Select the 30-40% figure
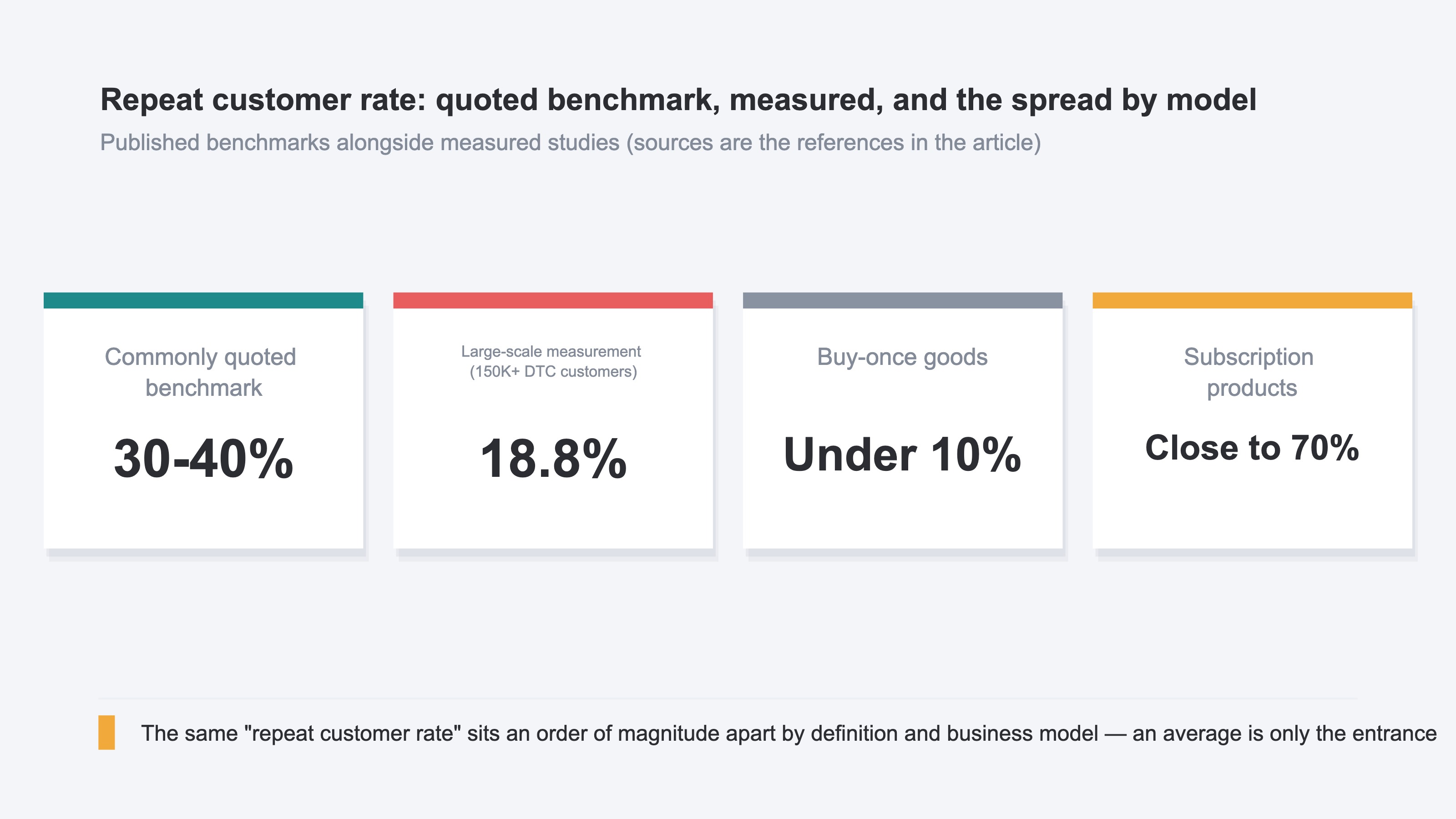This screenshot has height=819, width=1456. pyautogui.click(x=203, y=458)
